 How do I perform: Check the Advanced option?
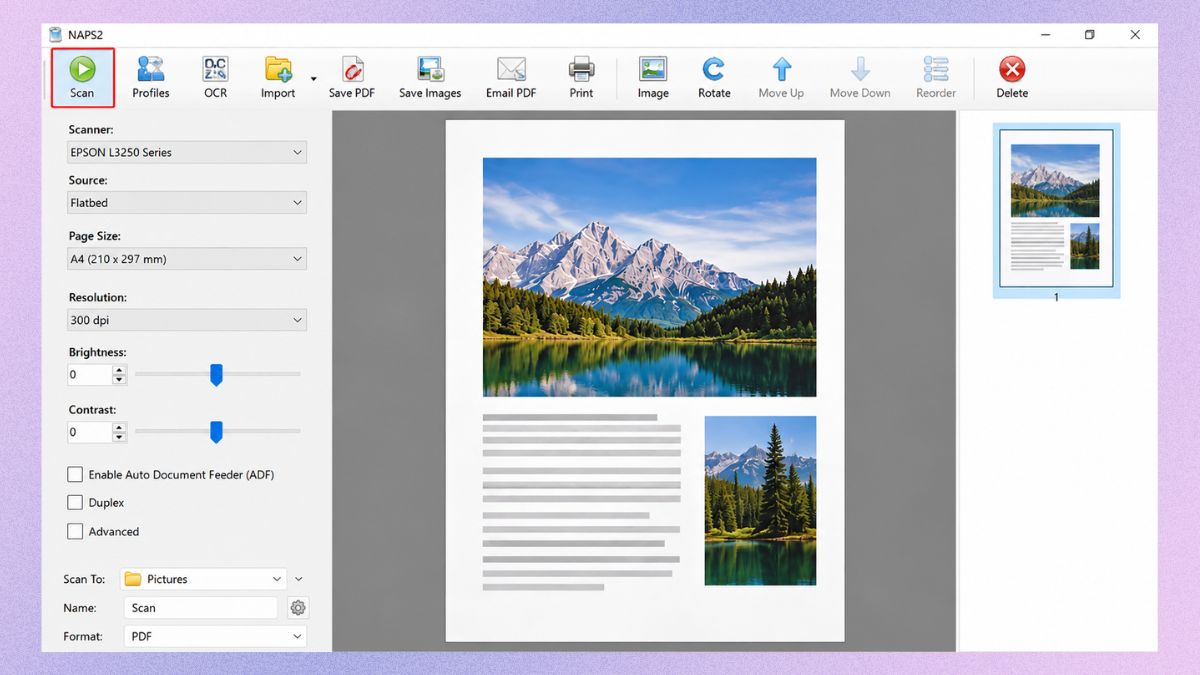pos(75,532)
